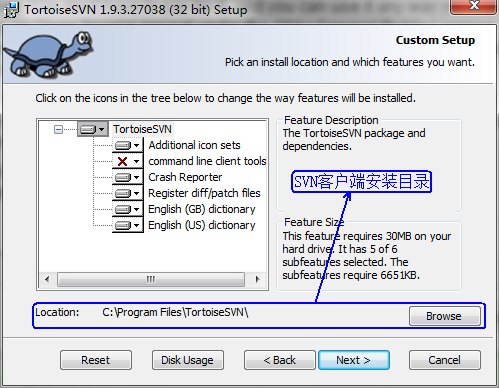Select English (GB) dictionary item
This screenshot has height=388, width=499.
click(202, 209)
